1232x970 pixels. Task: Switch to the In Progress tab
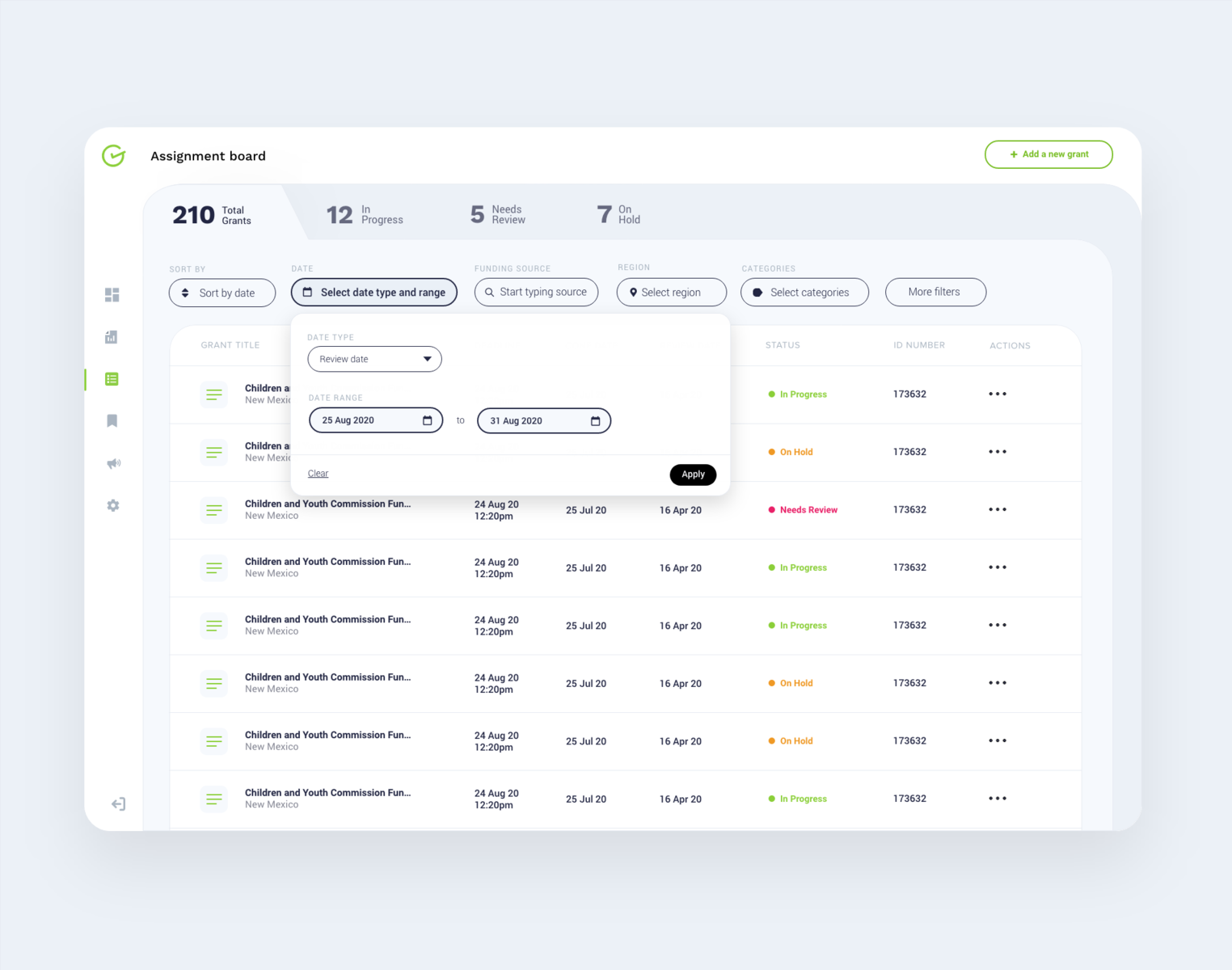365,213
